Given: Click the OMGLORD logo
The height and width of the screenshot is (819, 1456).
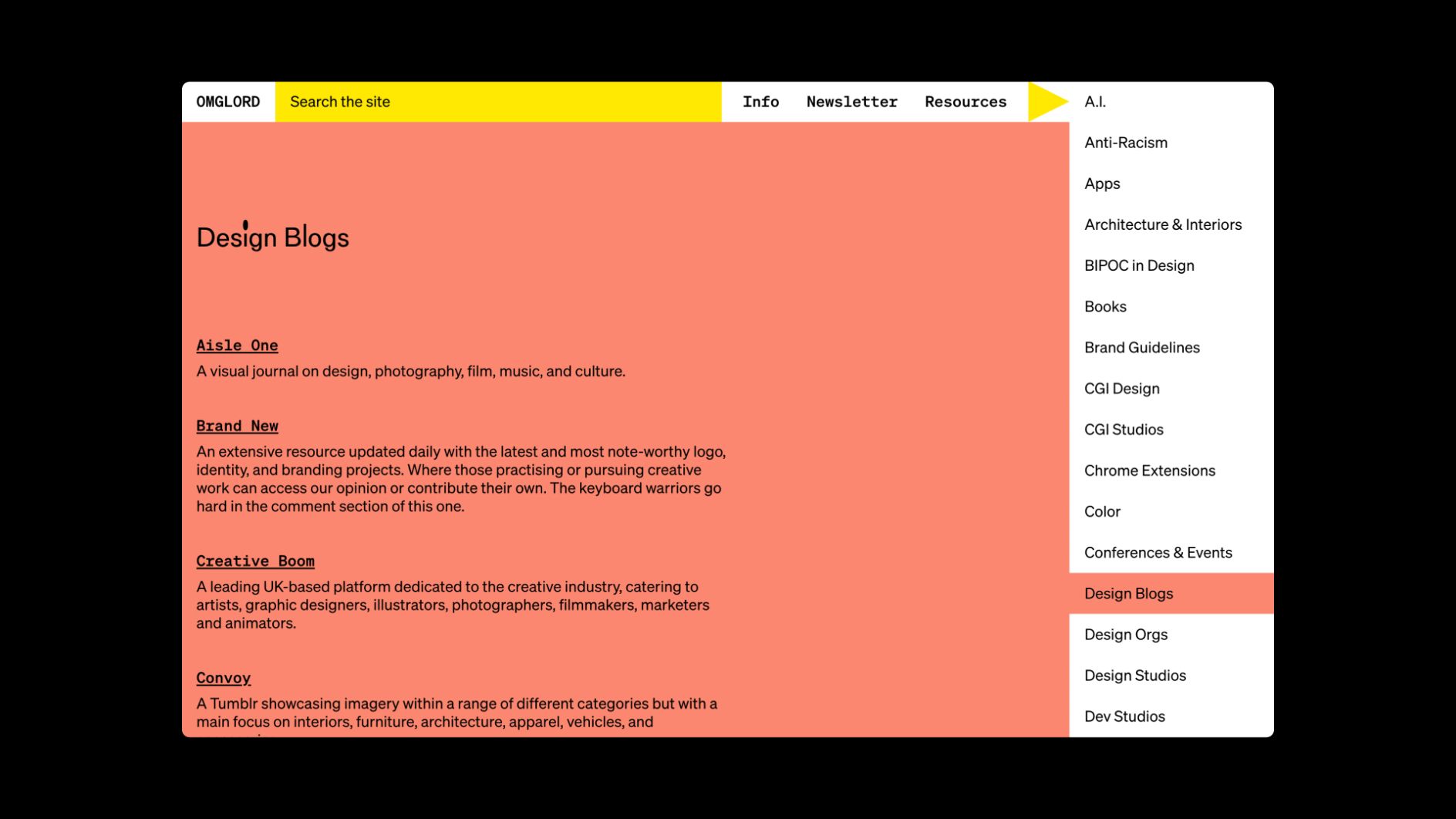Looking at the screenshot, I should tap(228, 102).
